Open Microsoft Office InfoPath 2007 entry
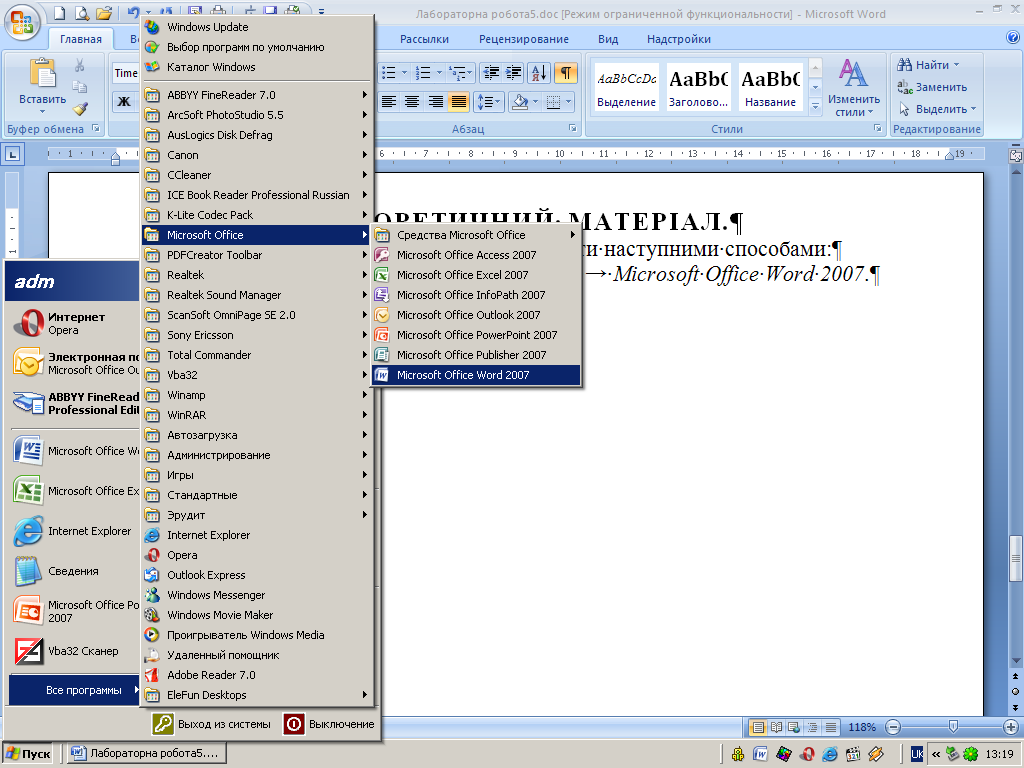This screenshot has height=768, width=1024. pos(476,295)
